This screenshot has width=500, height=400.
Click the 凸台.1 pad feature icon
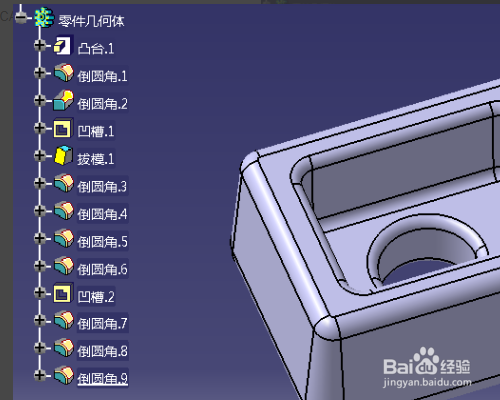click(x=63, y=45)
